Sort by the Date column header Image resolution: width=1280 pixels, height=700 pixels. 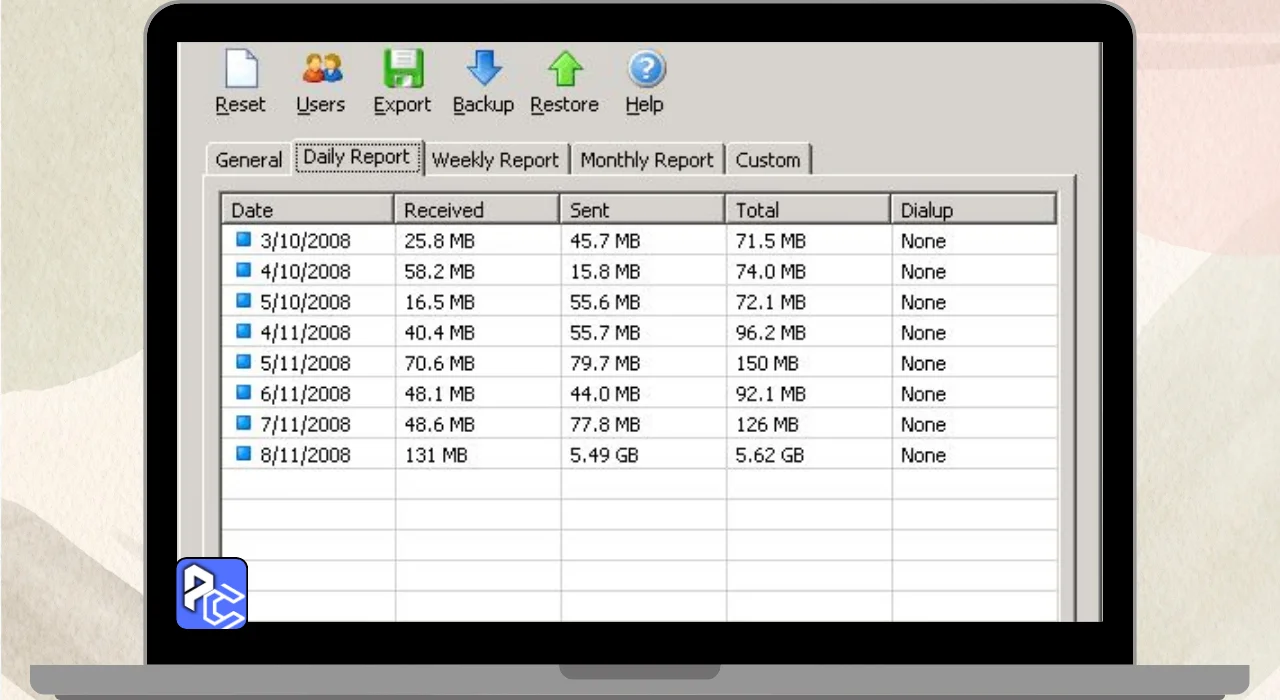coord(307,210)
